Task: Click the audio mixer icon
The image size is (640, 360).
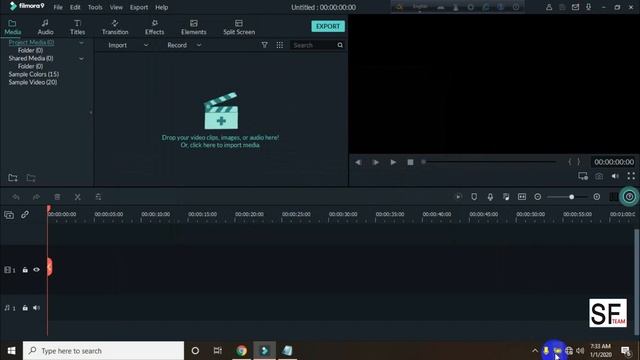Action: point(506,197)
